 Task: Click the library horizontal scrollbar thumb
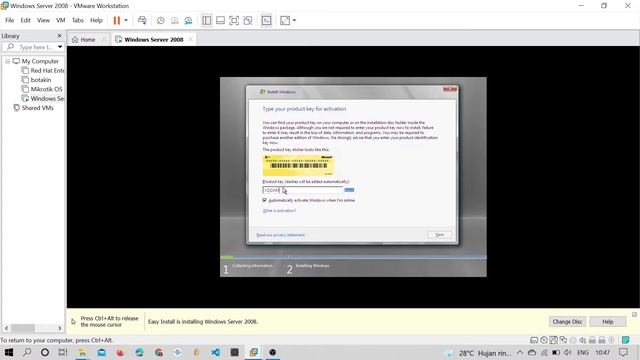click(23, 328)
